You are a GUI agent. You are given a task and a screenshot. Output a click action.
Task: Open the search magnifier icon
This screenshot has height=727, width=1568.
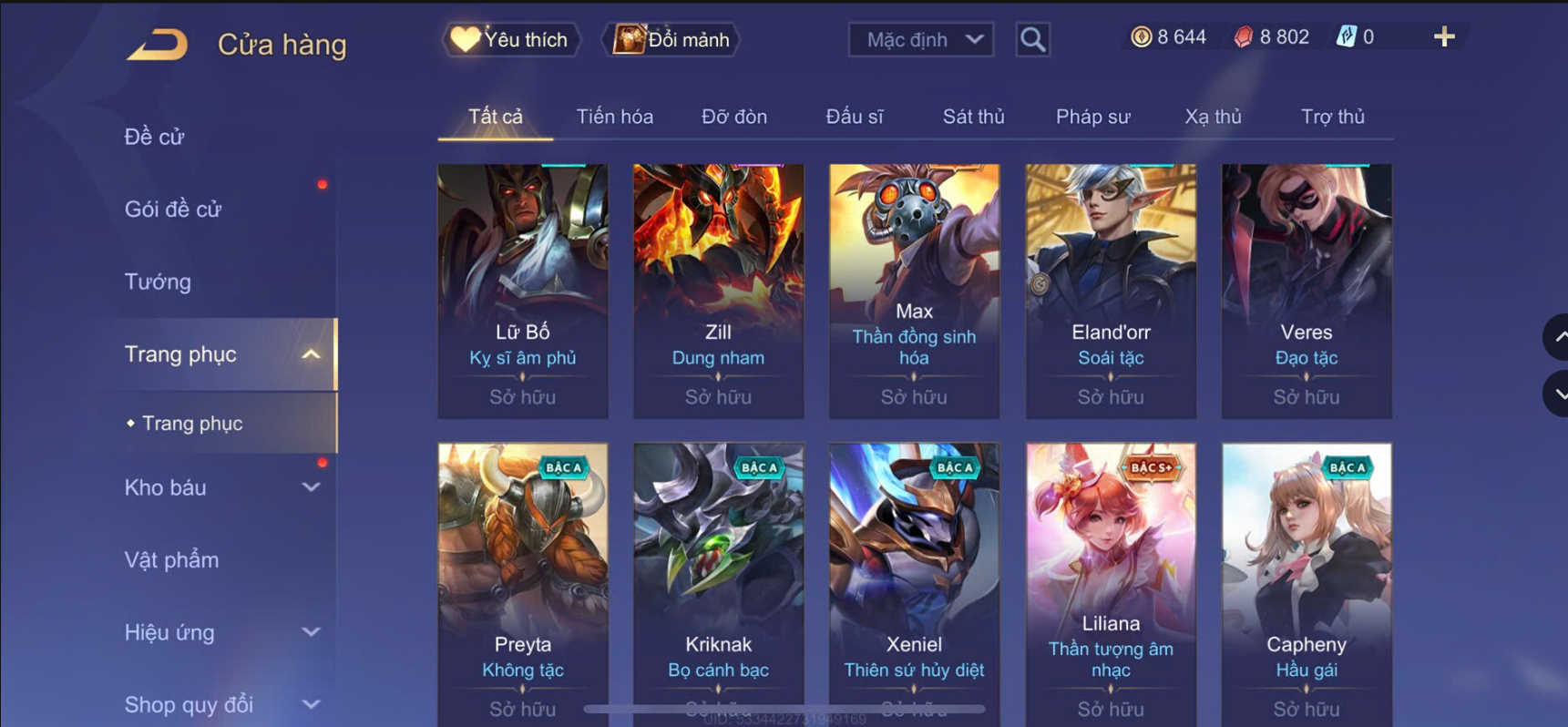tap(1032, 39)
